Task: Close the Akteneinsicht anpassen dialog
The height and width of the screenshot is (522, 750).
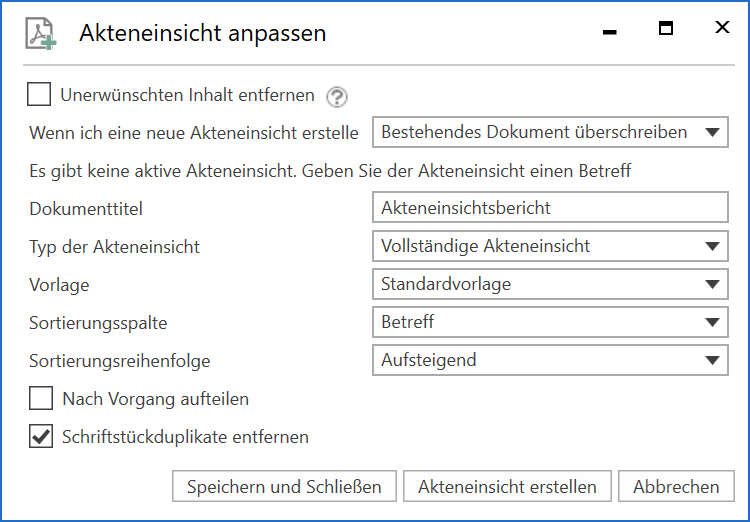Action: coord(722,29)
